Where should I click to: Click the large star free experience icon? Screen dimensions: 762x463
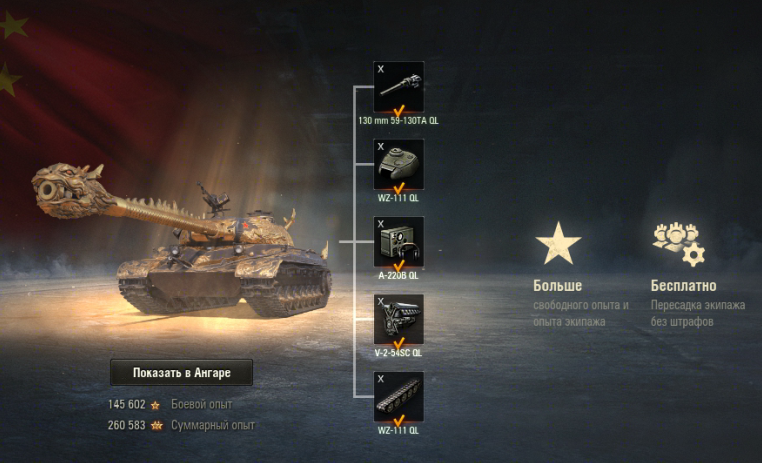click(x=558, y=243)
